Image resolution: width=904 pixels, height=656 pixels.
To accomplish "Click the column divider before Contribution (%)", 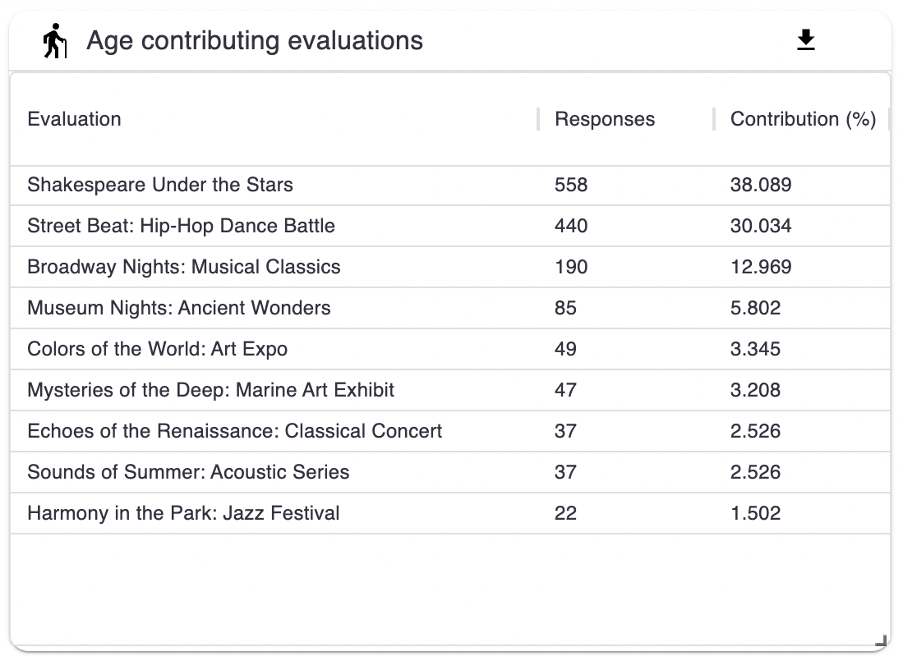I will click(x=714, y=119).
